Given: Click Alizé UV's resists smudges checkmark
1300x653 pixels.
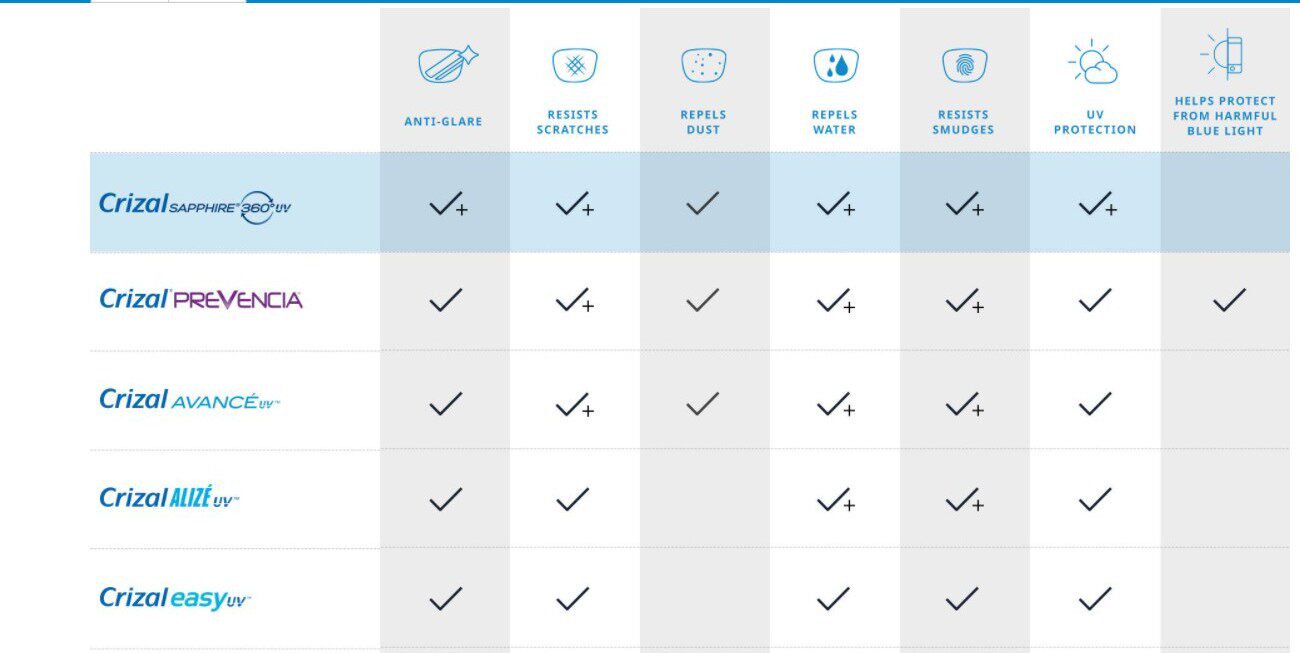Looking at the screenshot, I should pyautogui.click(x=964, y=500).
